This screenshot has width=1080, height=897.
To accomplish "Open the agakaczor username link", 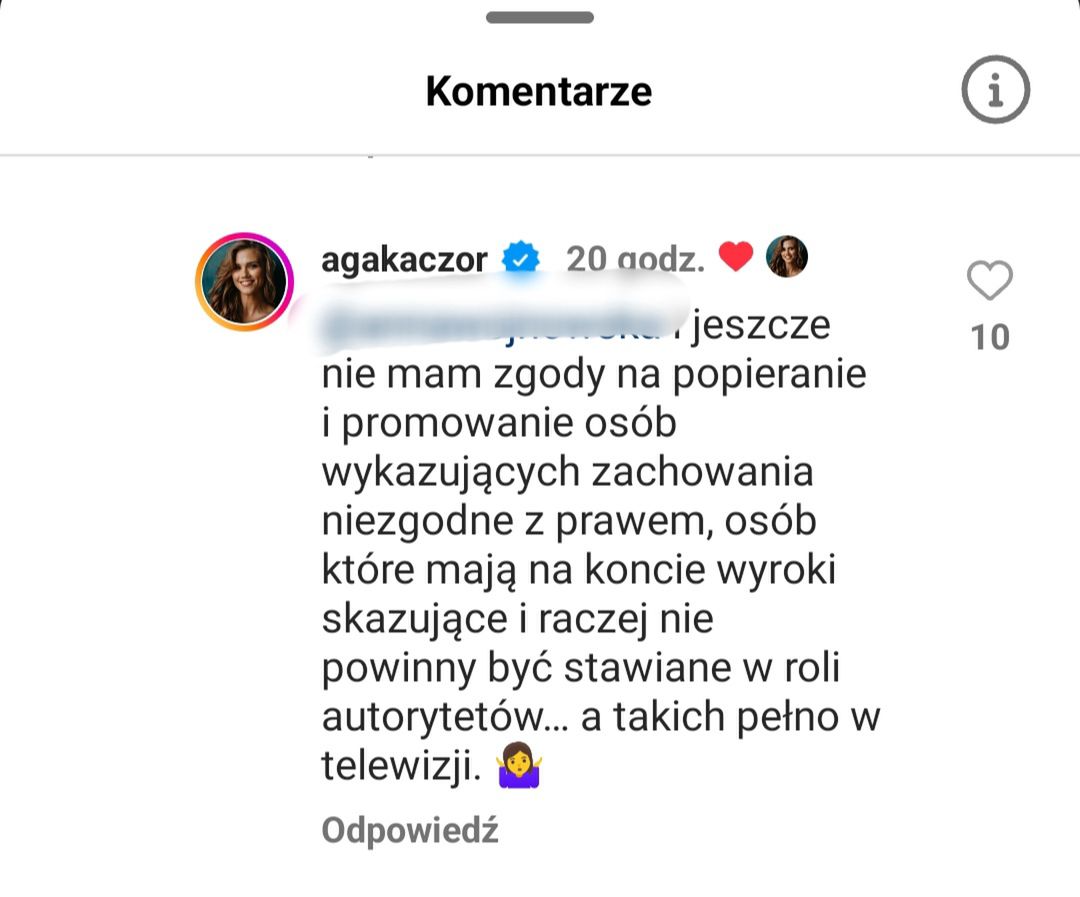I will click(404, 259).
